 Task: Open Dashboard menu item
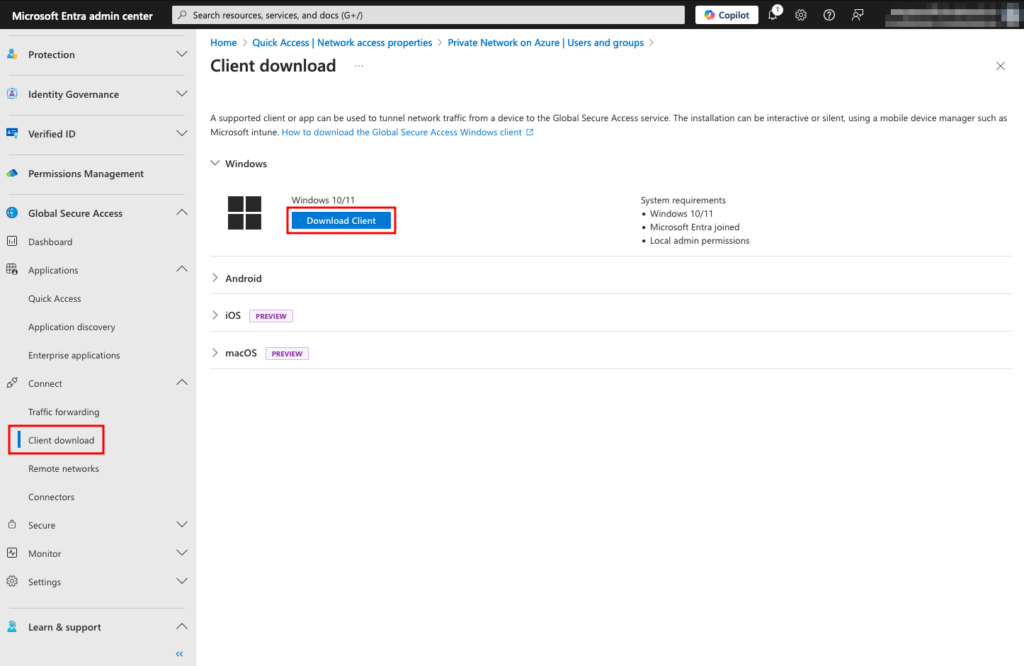tap(50, 242)
